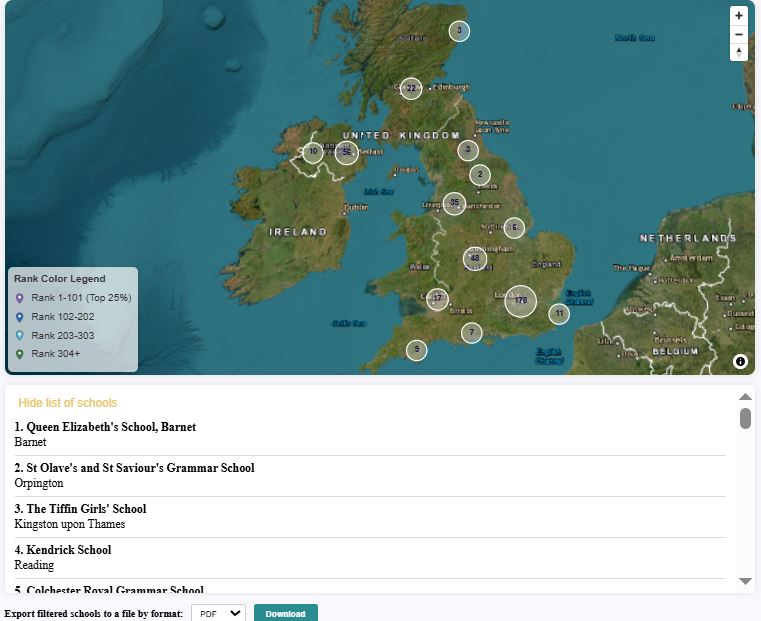The width and height of the screenshot is (761, 621).
Task: Click the light blue Rank 203-303 legend pin
Action: pos(19,336)
